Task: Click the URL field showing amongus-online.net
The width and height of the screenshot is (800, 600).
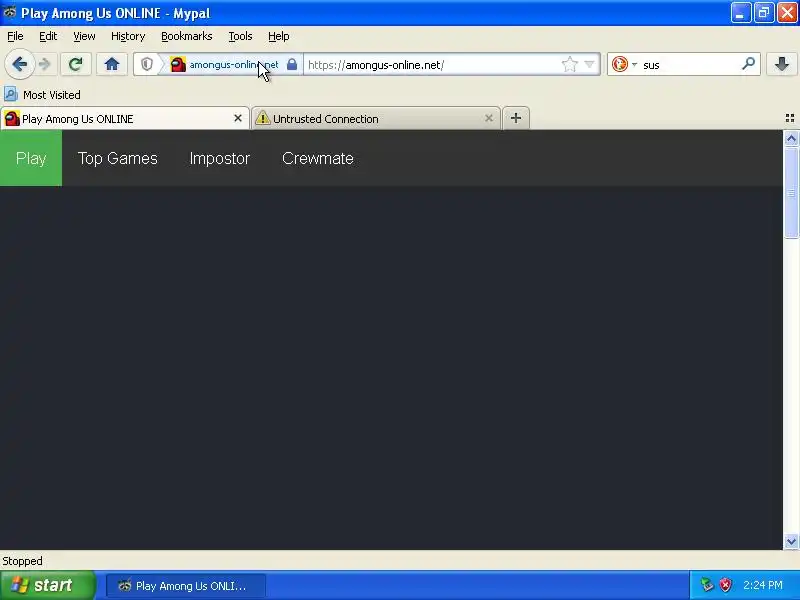Action: click(x=432, y=65)
